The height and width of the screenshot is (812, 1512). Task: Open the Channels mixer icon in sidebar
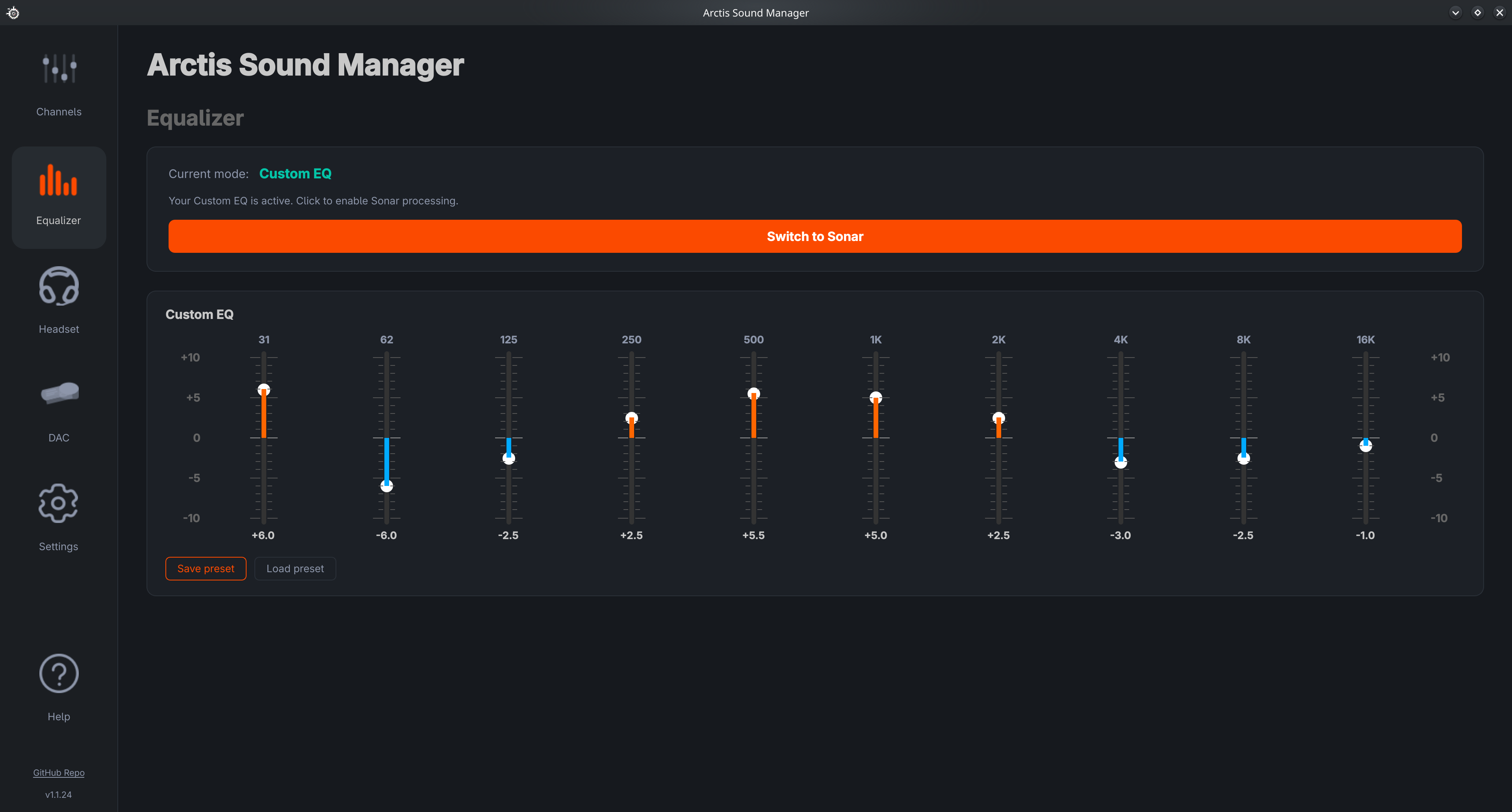59,68
